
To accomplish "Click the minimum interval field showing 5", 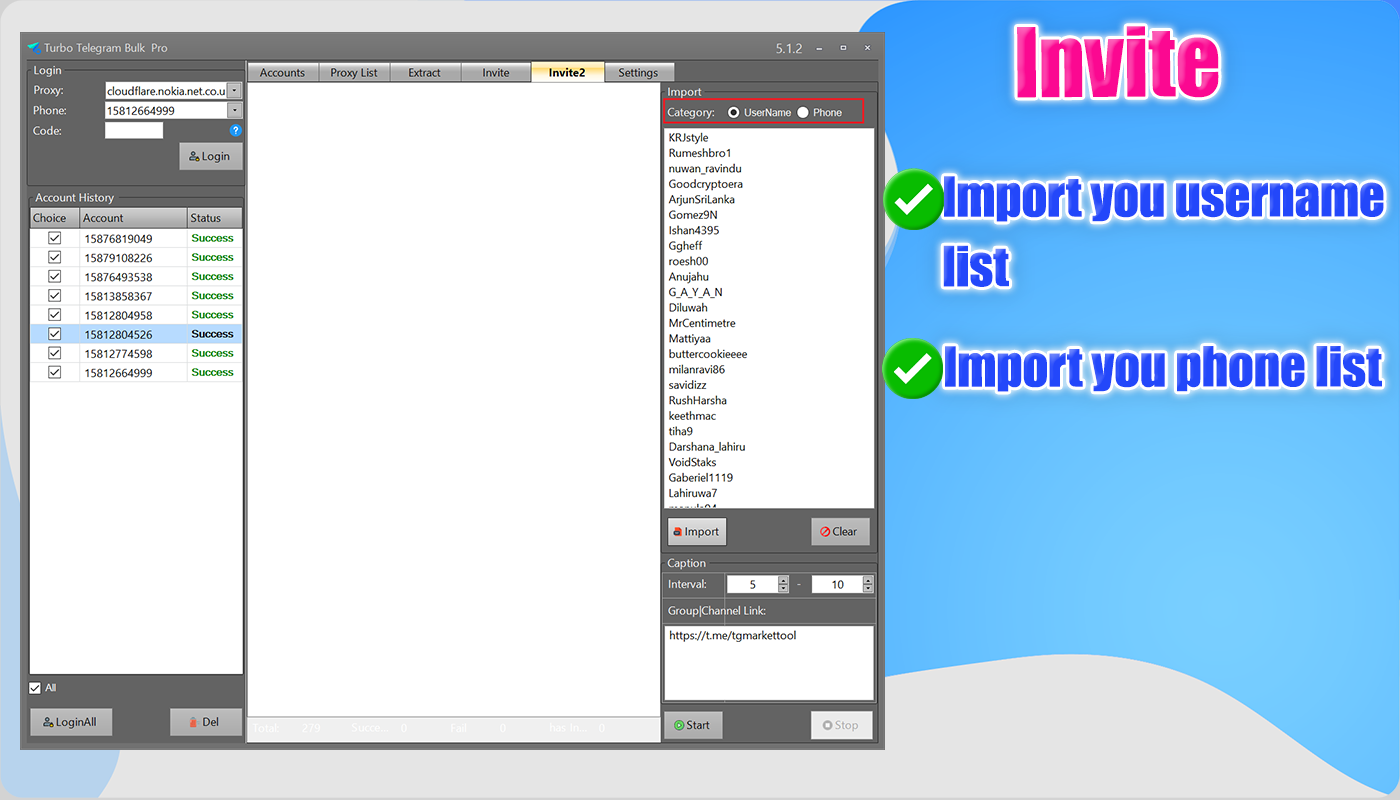I will tap(752, 584).
